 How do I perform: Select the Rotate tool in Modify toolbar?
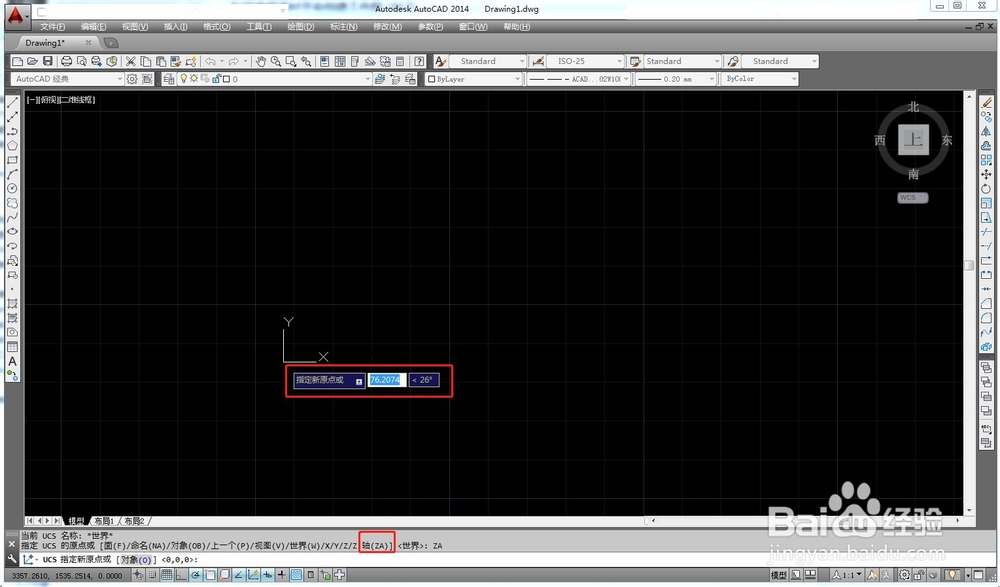click(x=986, y=189)
